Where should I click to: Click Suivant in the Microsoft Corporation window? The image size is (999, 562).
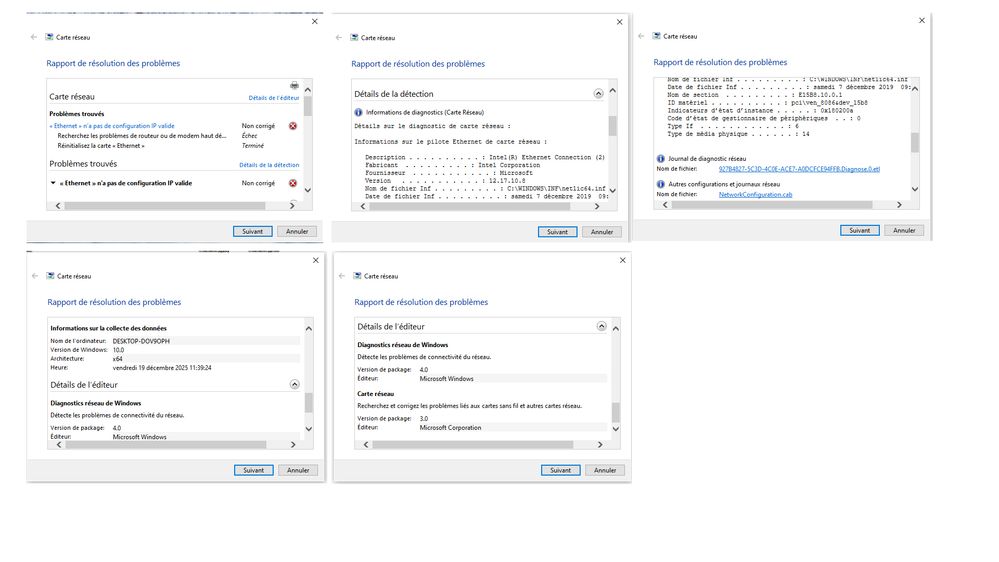click(561, 470)
